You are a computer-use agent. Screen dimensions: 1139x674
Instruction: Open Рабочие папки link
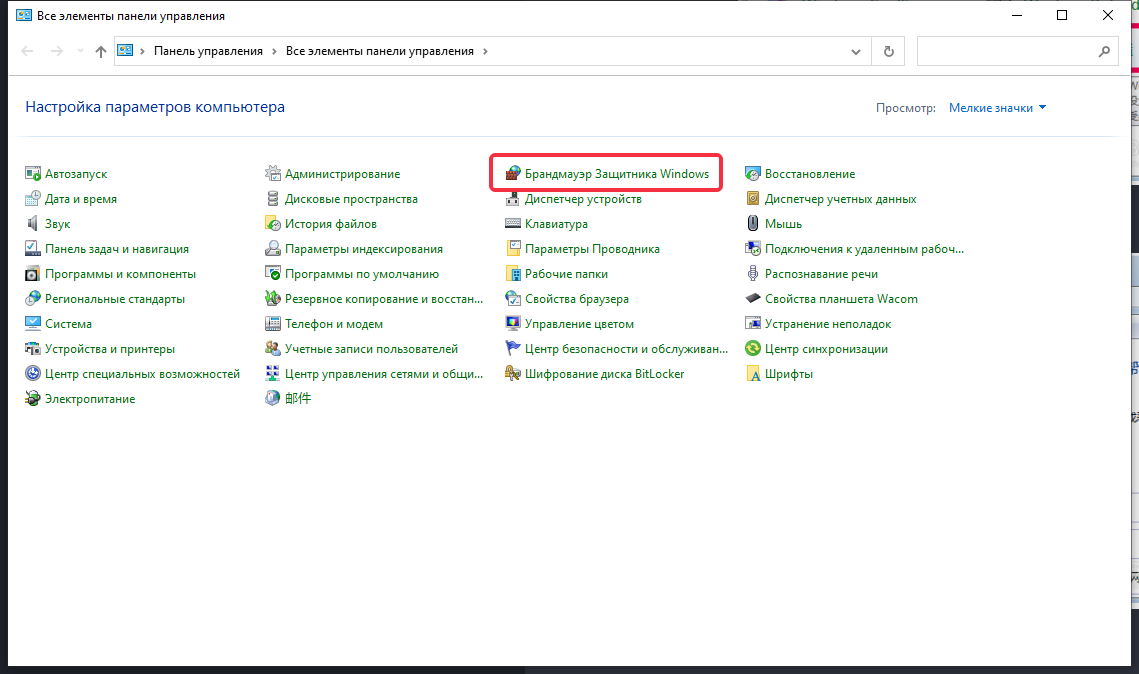click(567, 274)
